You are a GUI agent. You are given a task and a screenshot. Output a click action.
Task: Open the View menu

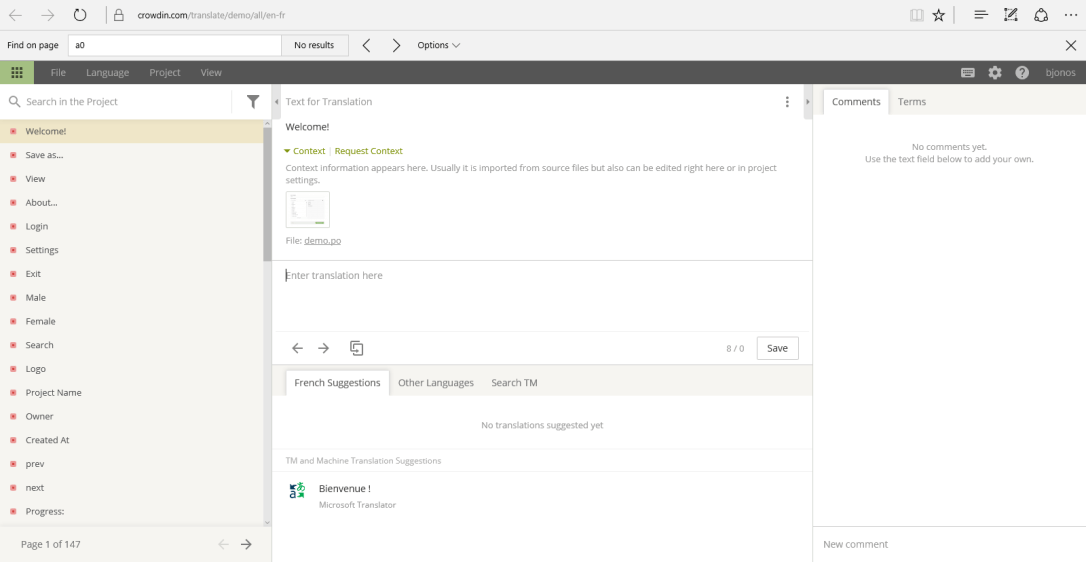(x=211, y=73)
